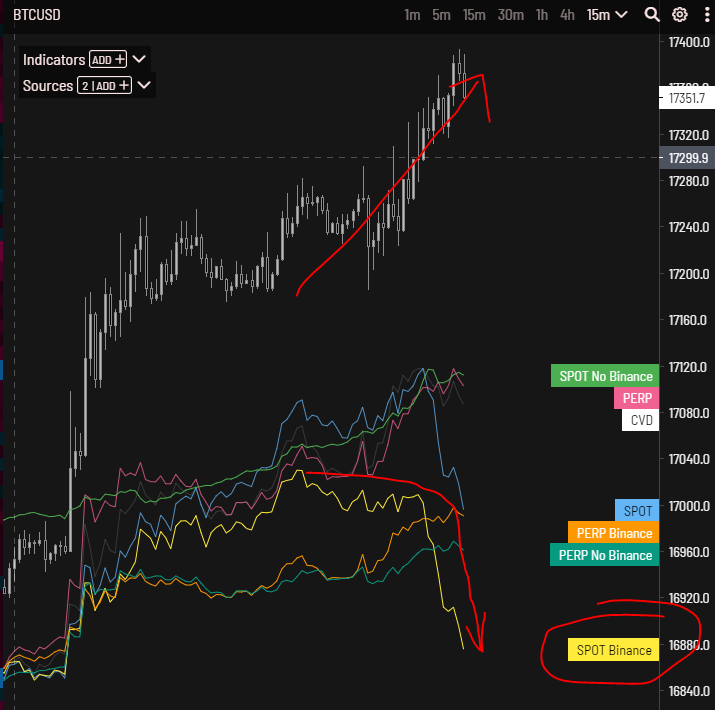Click the BTCUSD symbol title
This screenshot has height=710, width=715.
pyautogui.click(x=37, y=15)
